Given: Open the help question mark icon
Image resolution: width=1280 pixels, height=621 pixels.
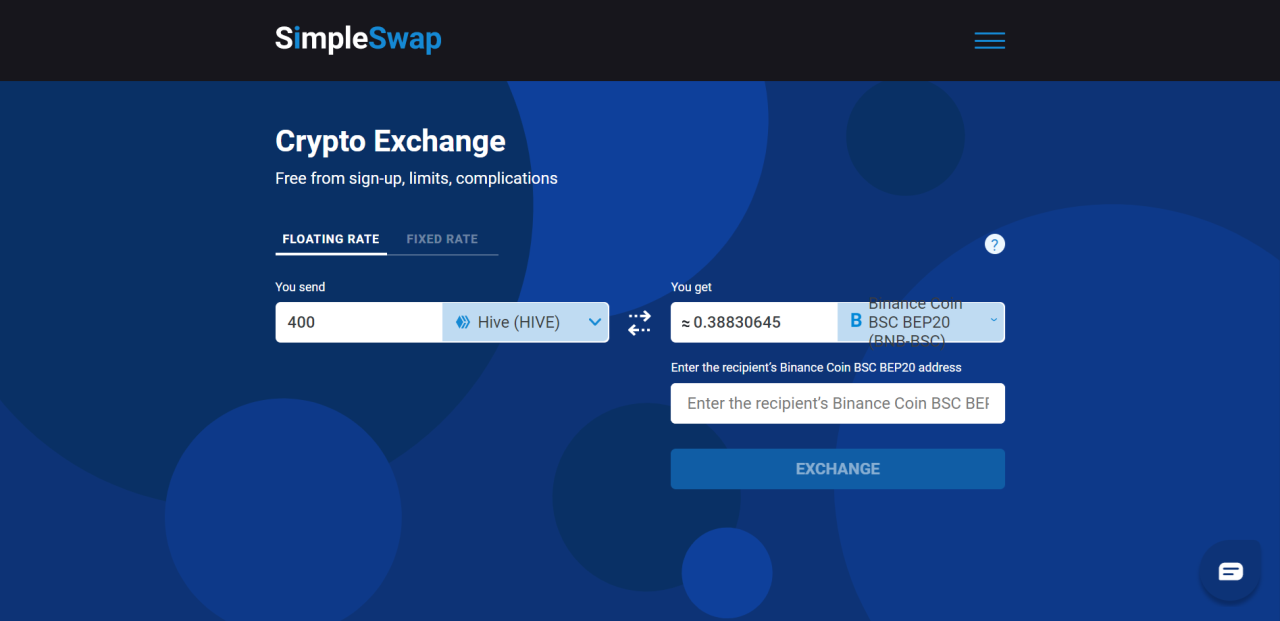Looking at the screenshot, I should (994, 244).
